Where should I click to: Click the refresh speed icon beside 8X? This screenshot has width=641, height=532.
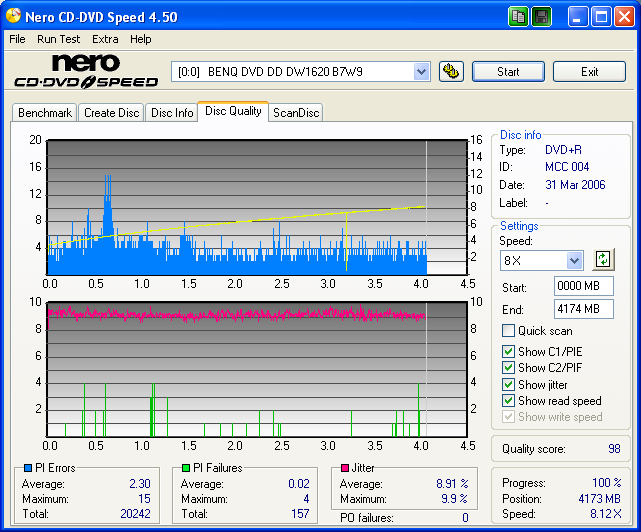tap(603, 260)
